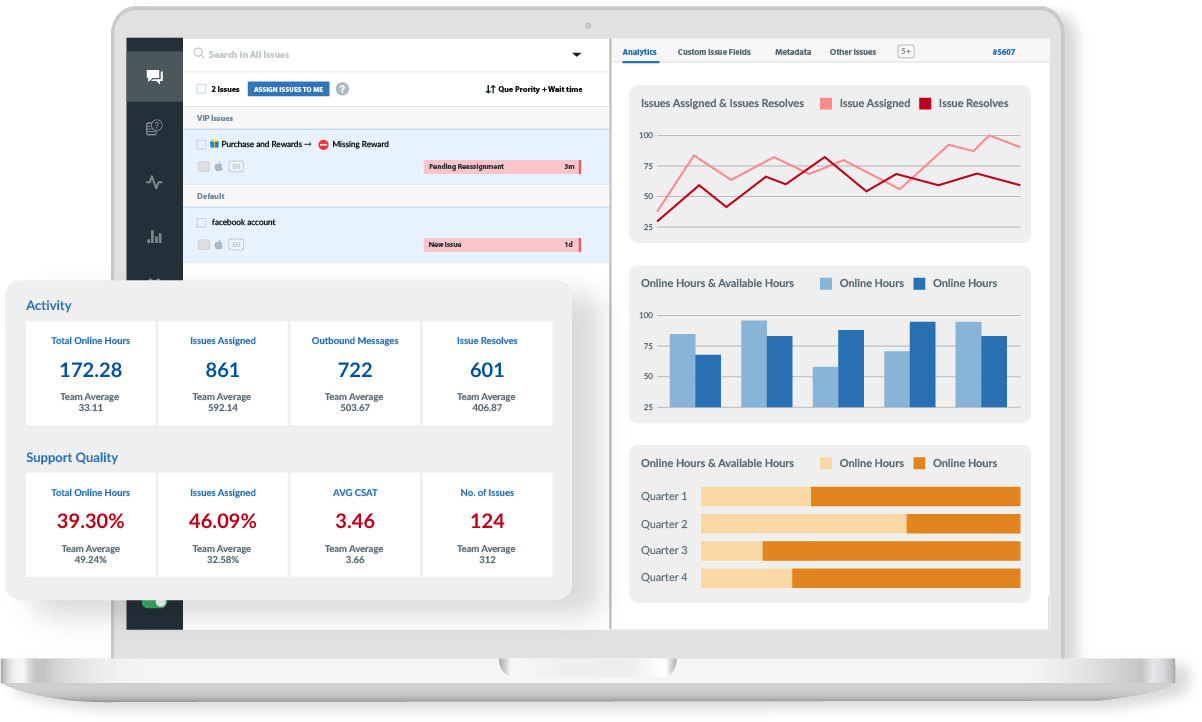The height and width of the screenshot is (722, 1202).
Task: Tick the facebook account issue checkbox
Action: (x=202, y=222)
